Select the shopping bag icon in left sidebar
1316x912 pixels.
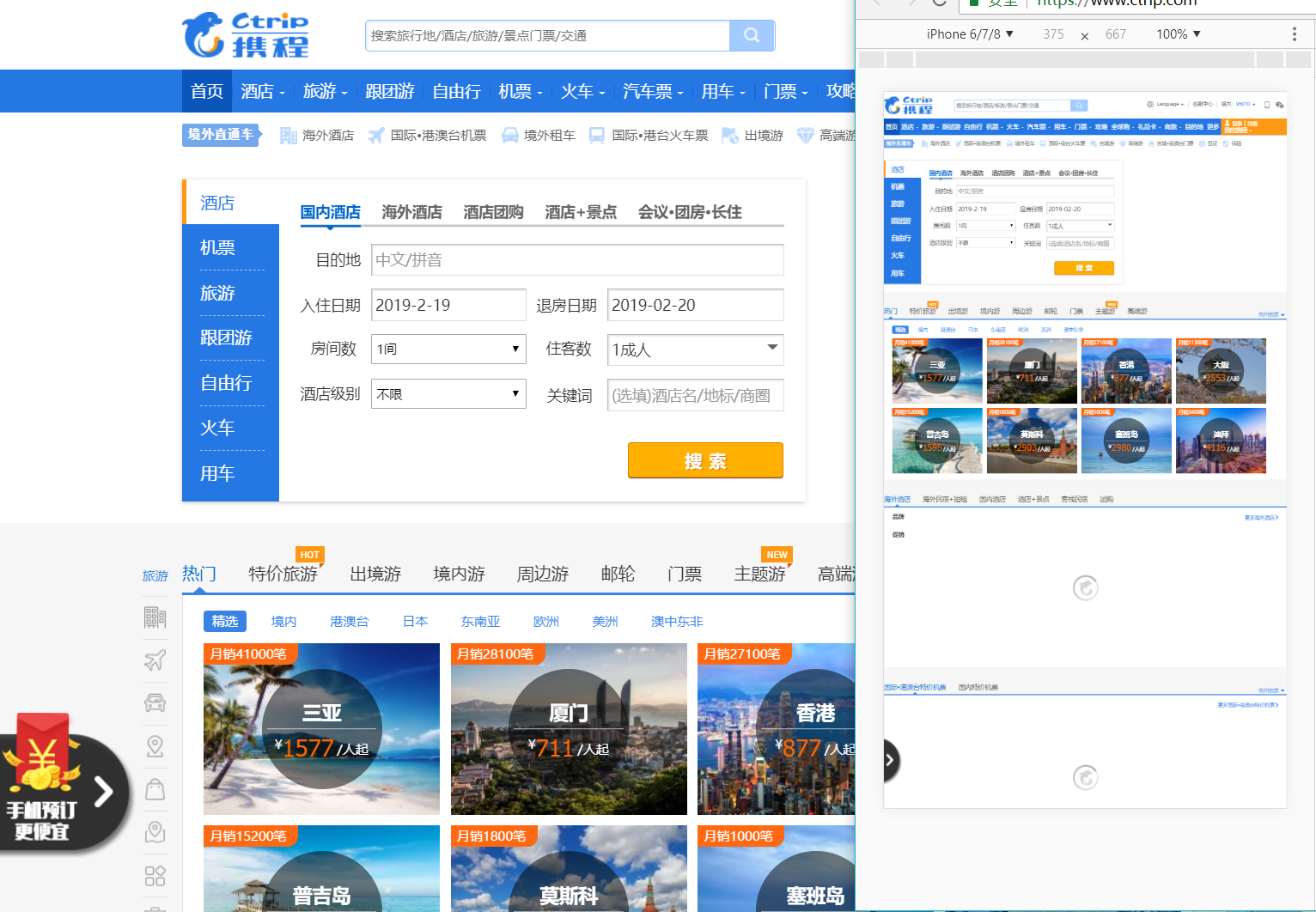click(155, 789)
